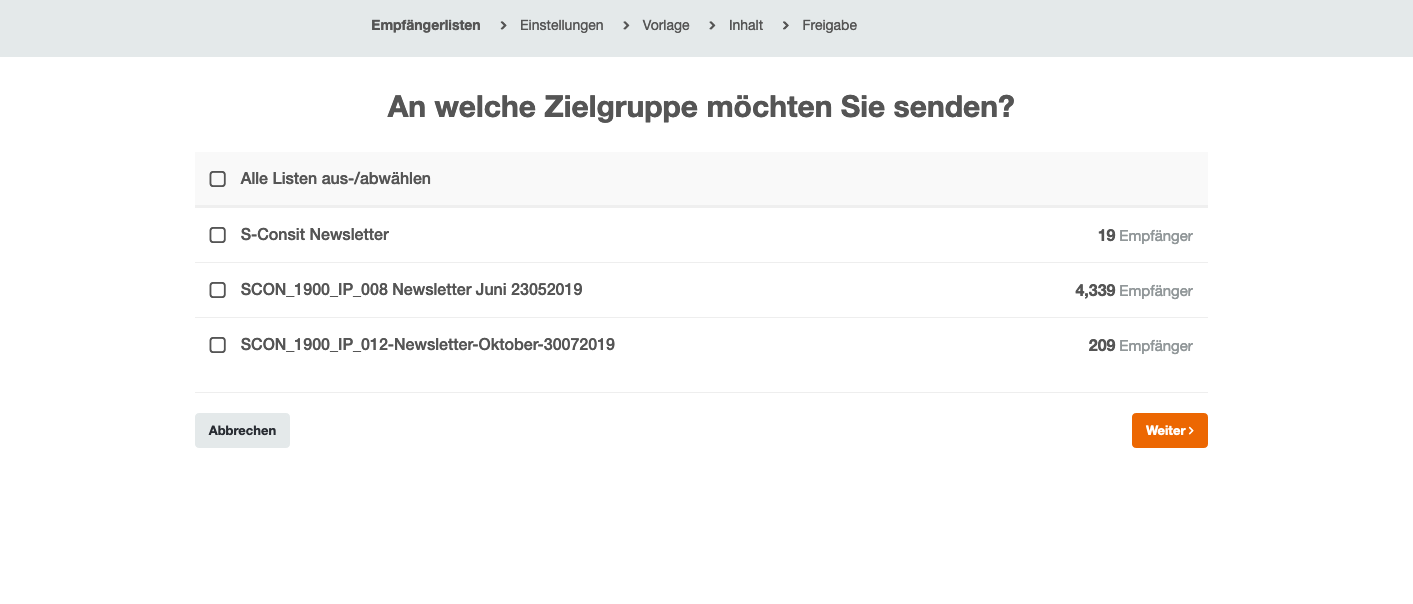Click the '4,339 Empfänger' count
Screen dimensions: 1413x604
pos(1133,291)
